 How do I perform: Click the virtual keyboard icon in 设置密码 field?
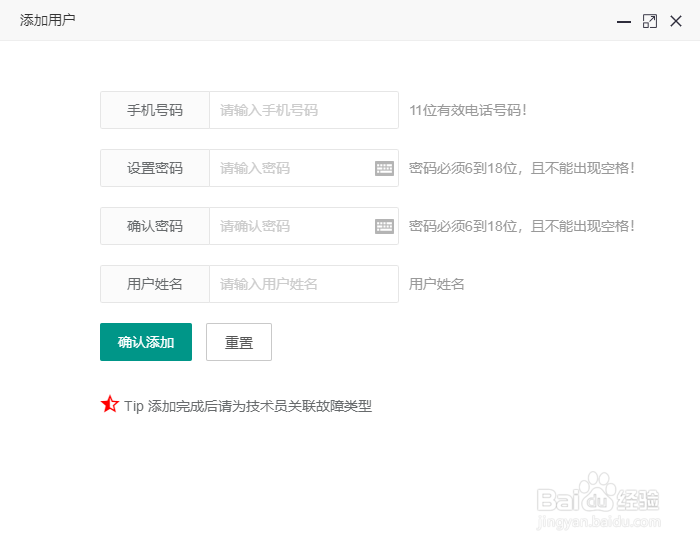tap(384, 168)
